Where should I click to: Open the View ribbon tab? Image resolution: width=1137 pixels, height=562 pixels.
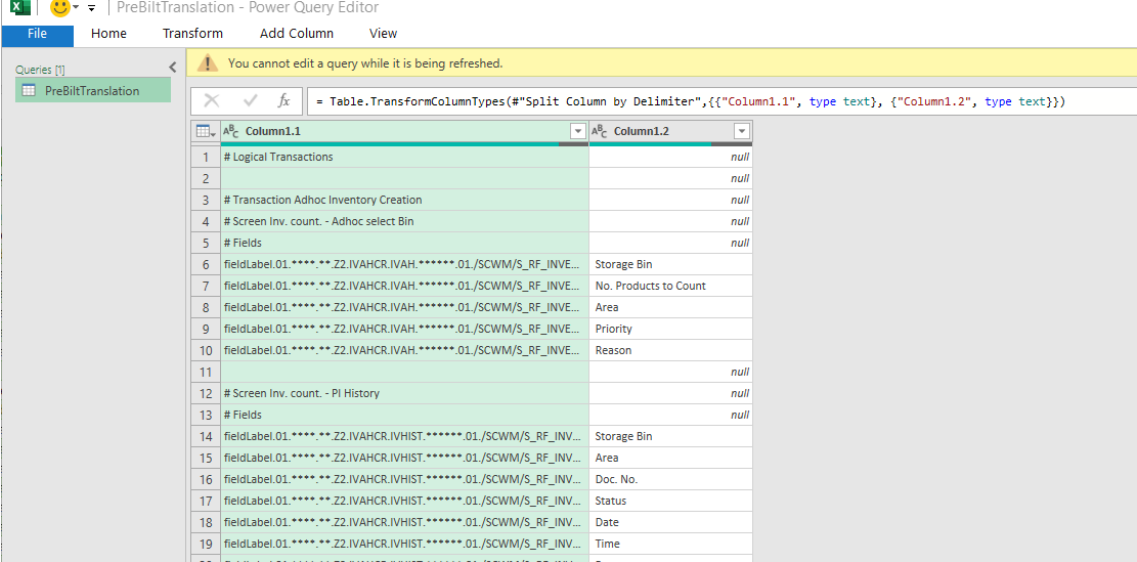click(x=383, y=34)
